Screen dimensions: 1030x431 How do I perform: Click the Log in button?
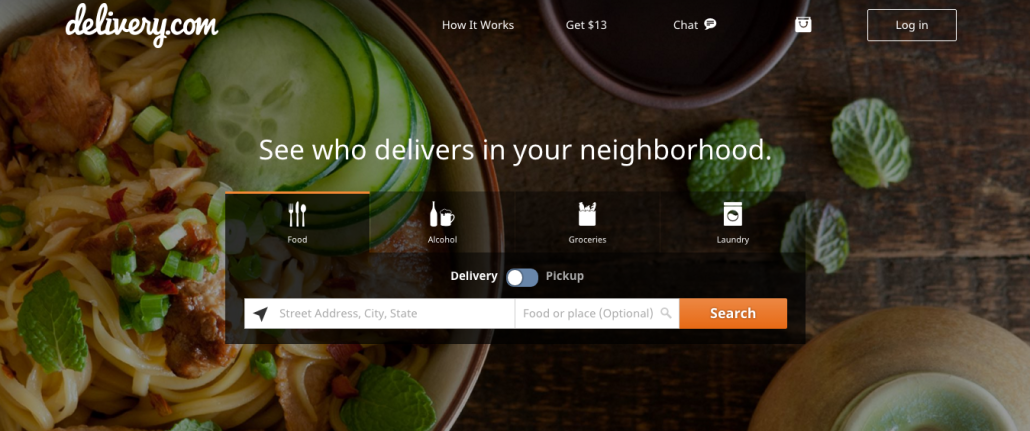point(912,25)
